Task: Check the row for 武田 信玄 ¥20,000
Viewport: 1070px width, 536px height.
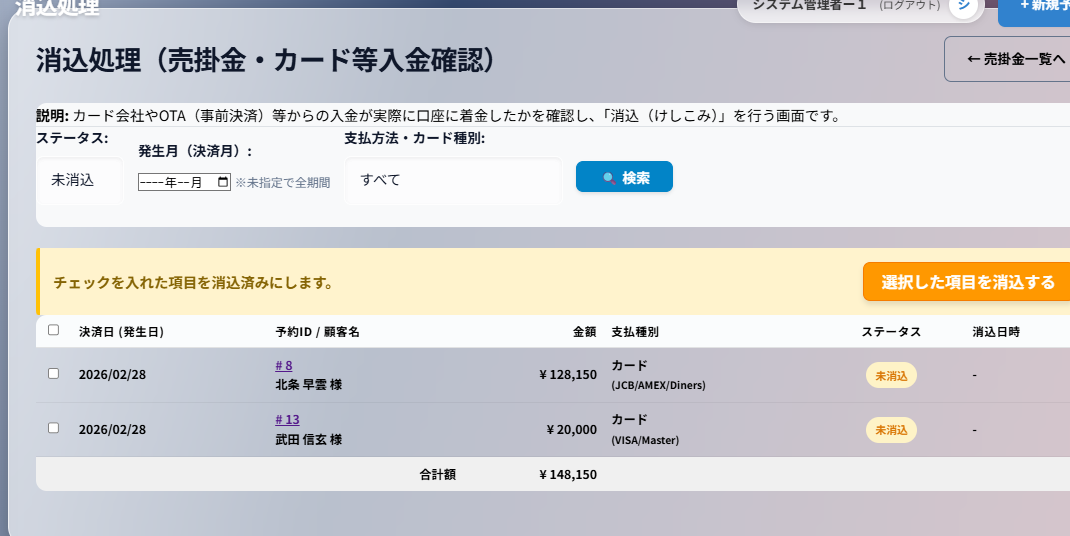Action: pyautogui.click(x=54, y=428)
